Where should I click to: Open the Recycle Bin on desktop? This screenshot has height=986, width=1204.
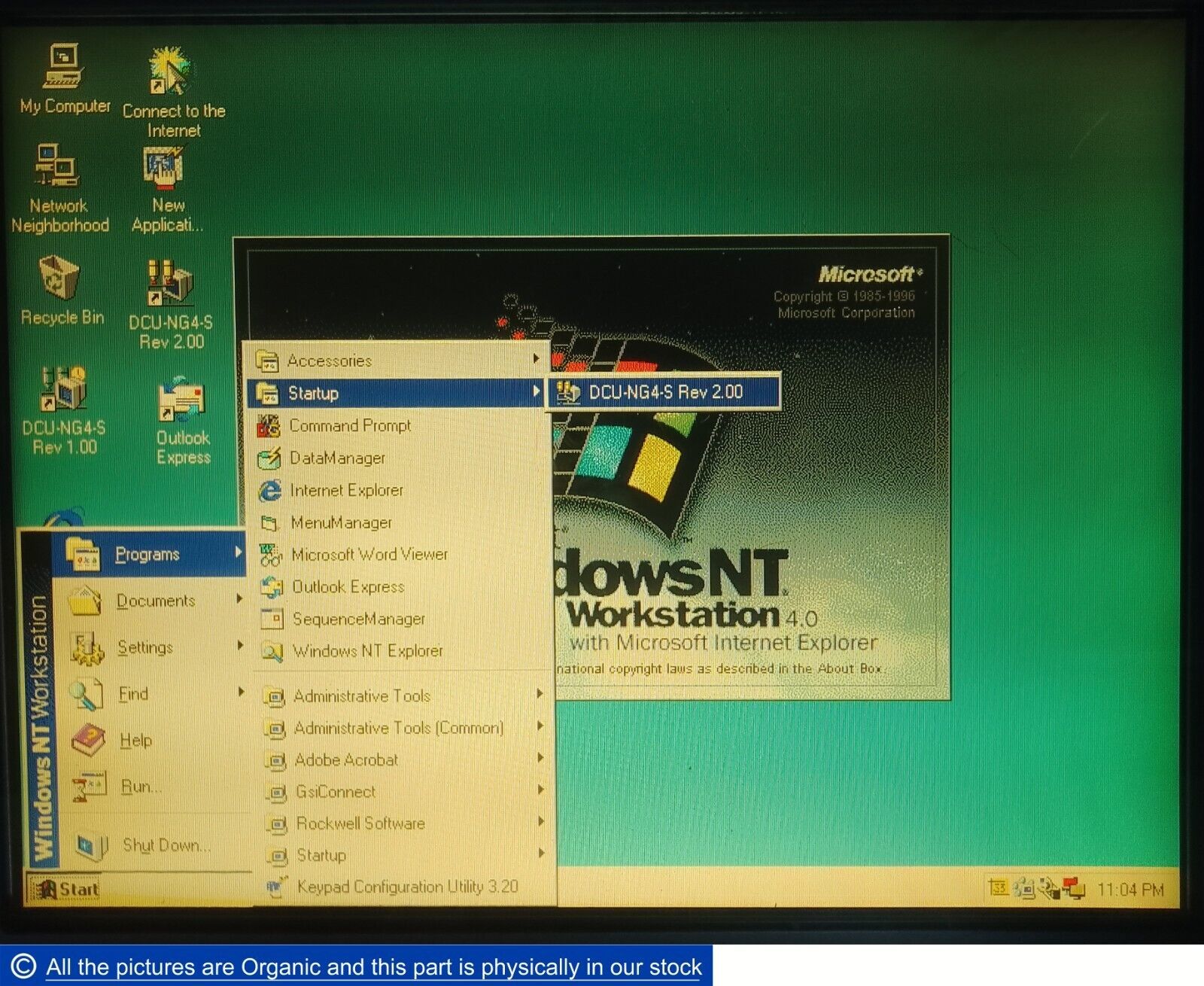62,291
